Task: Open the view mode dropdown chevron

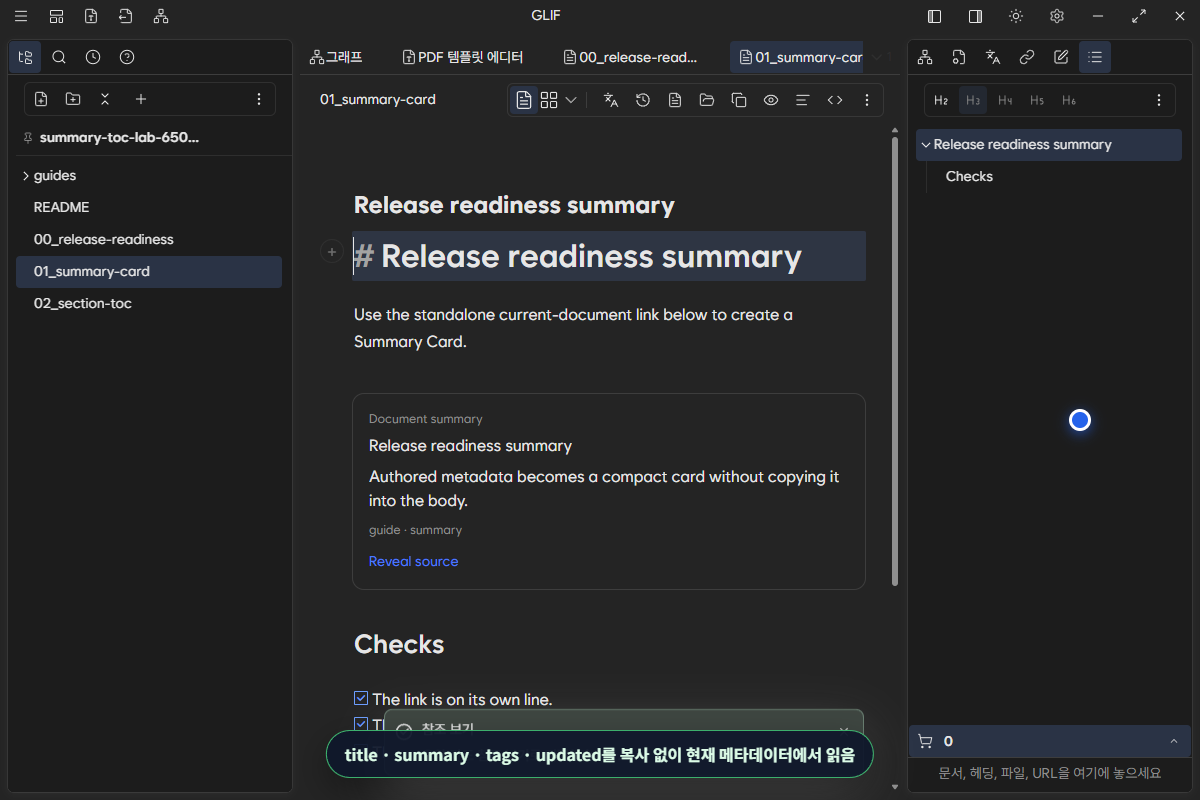Action: pyautogui.click(x=571, y=100)
